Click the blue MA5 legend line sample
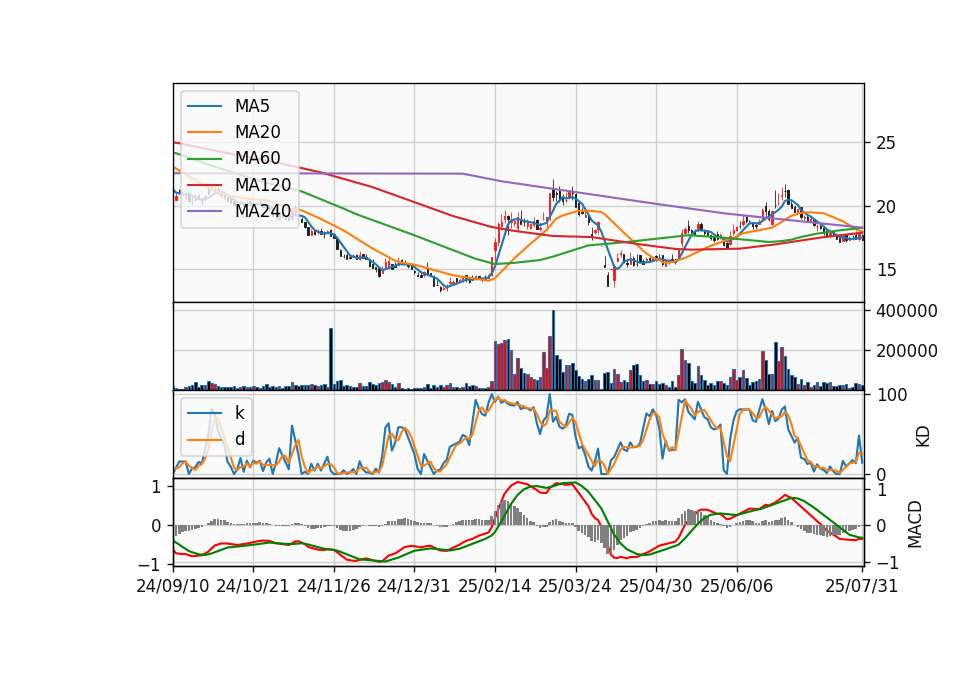Screen dimensions: 960x690 tap(204, 106)
